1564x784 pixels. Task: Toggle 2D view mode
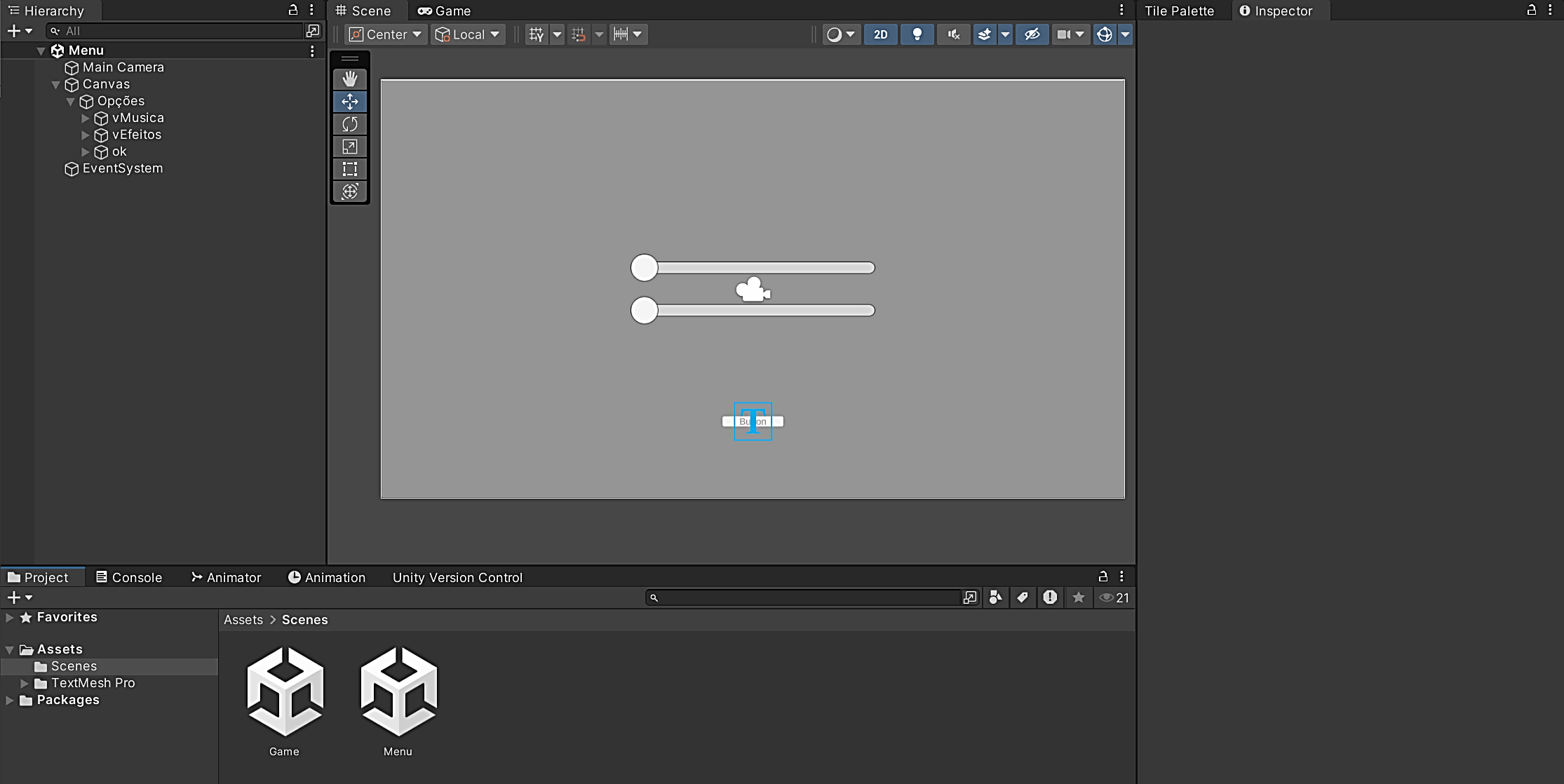(880, 34)
